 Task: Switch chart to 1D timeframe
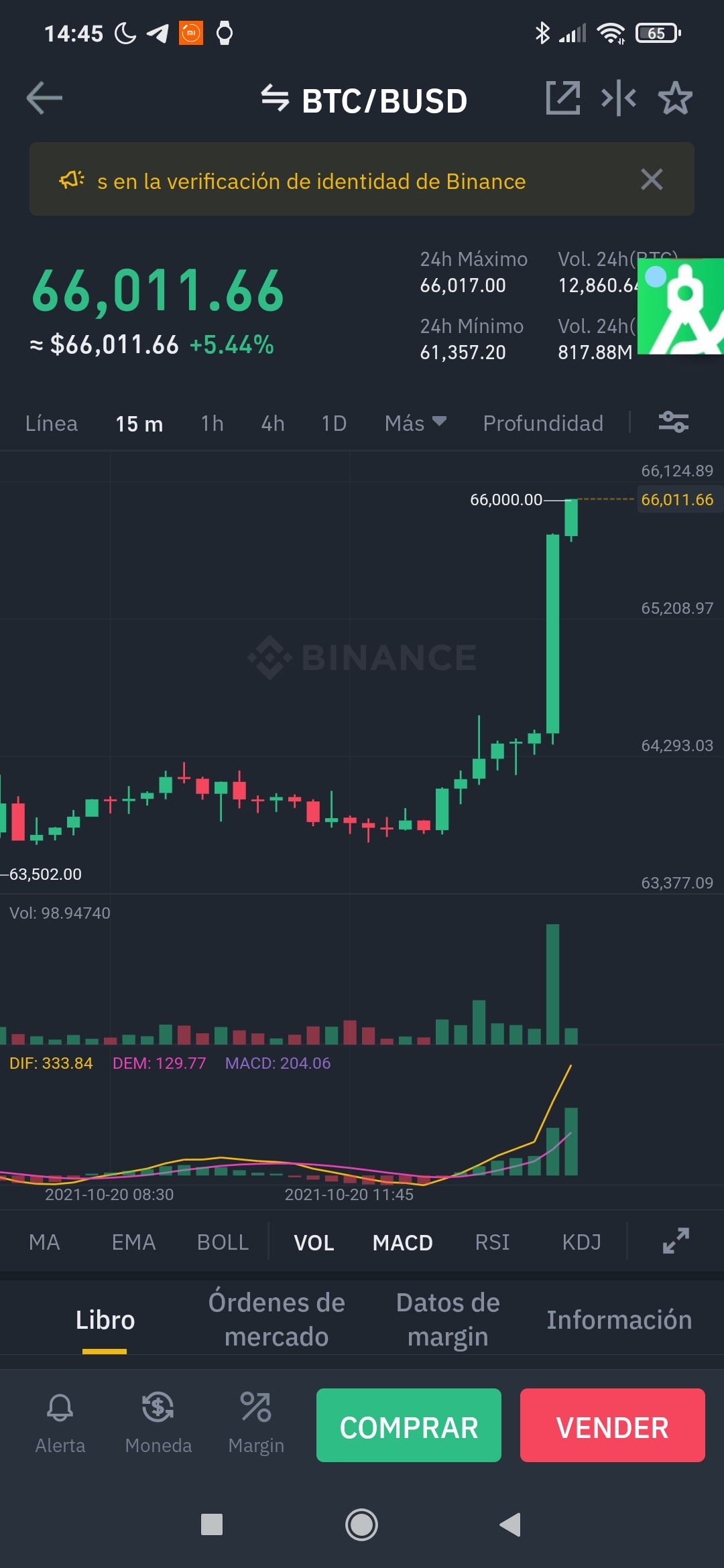333,423
